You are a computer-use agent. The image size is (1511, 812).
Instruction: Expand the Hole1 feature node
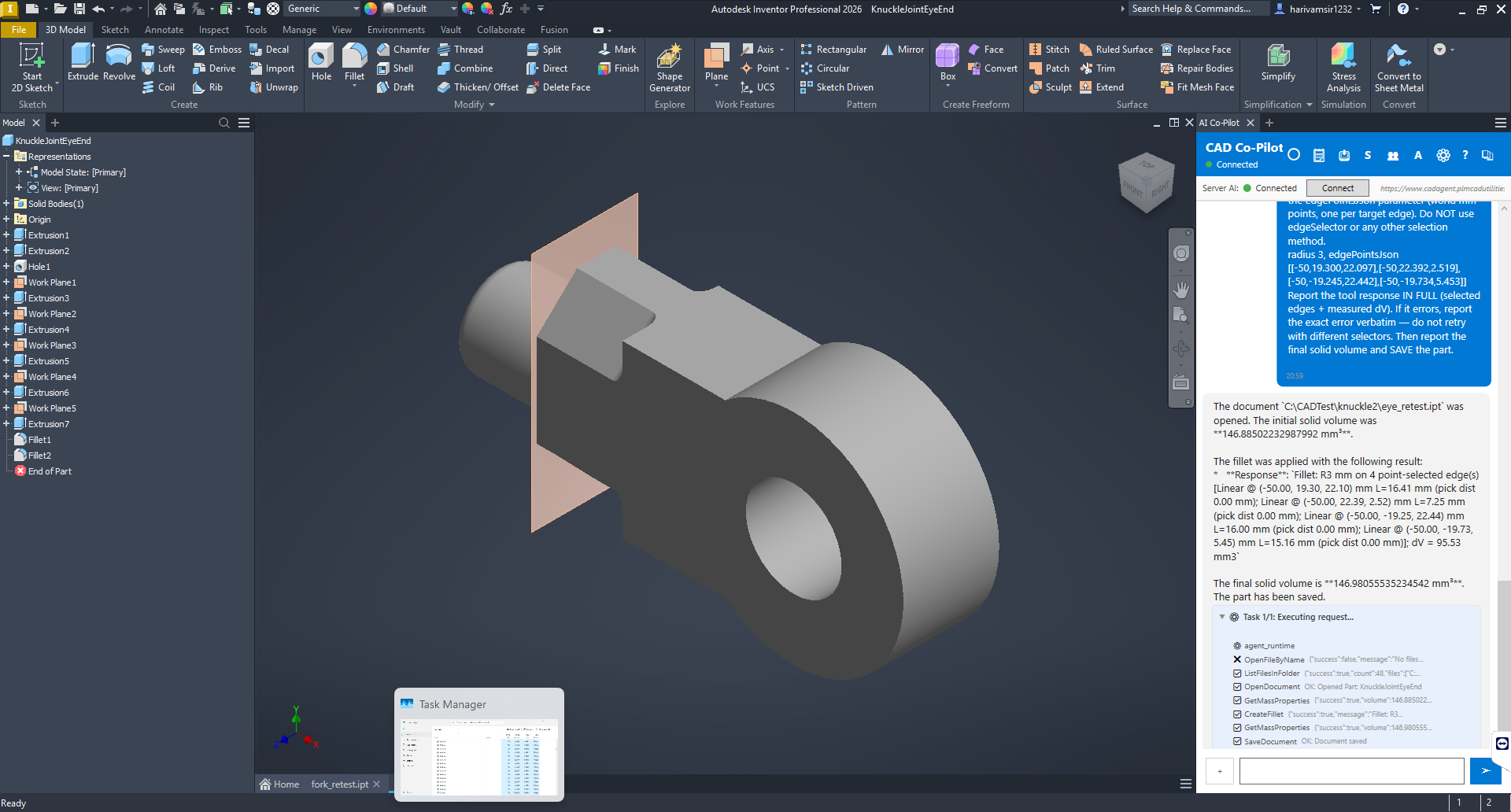click(x=6, y=267)
